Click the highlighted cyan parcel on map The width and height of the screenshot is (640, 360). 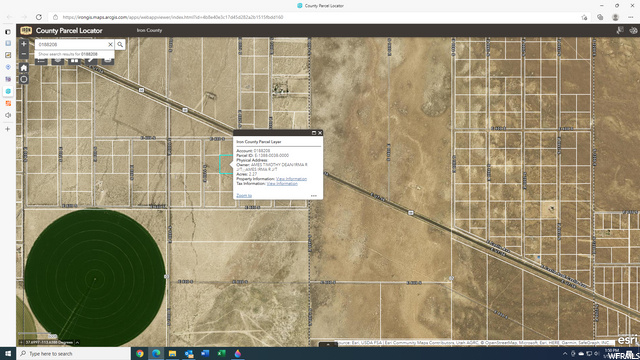(x=225, y=164)
